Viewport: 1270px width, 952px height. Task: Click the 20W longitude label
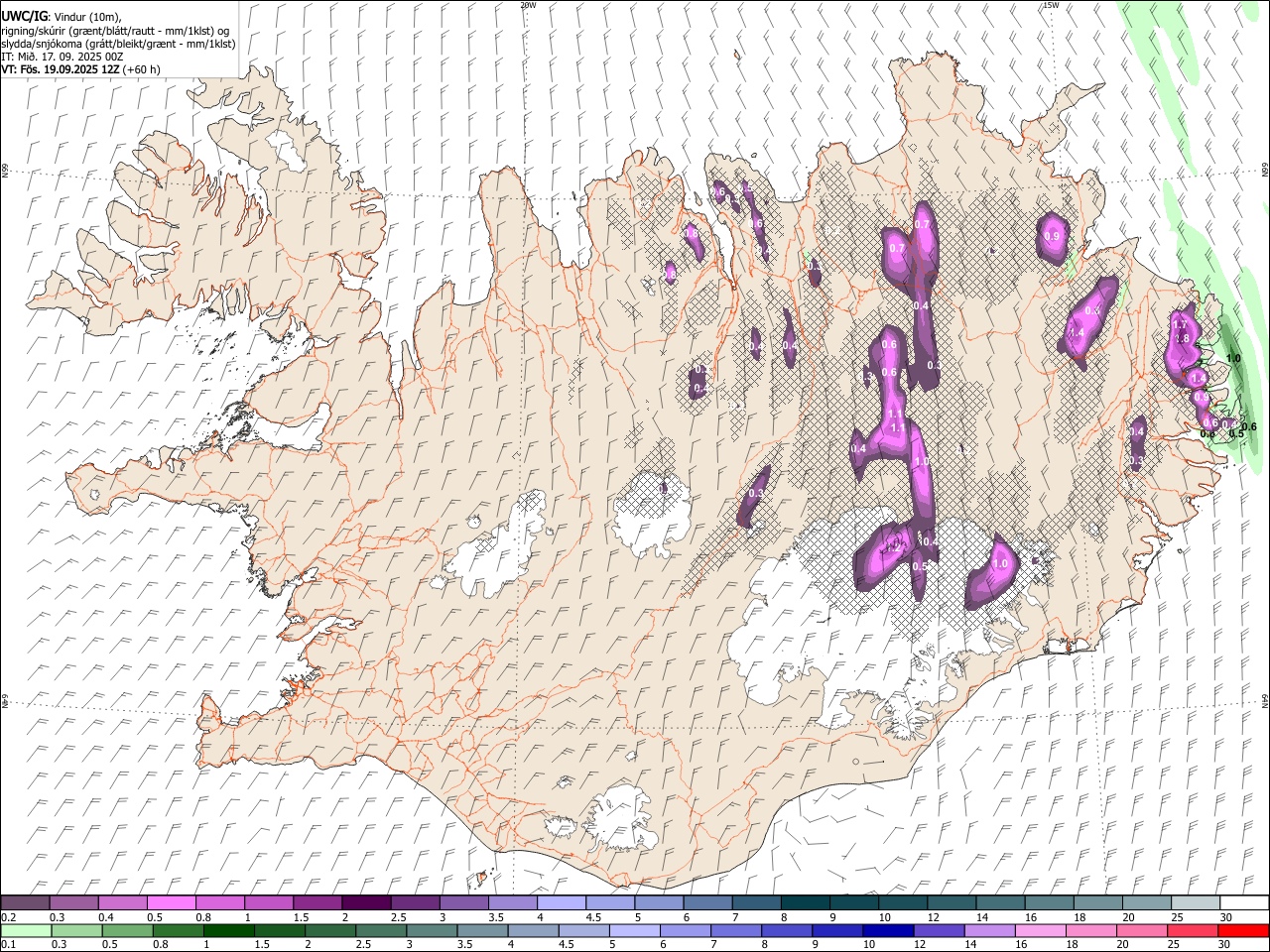click(528, 5)
